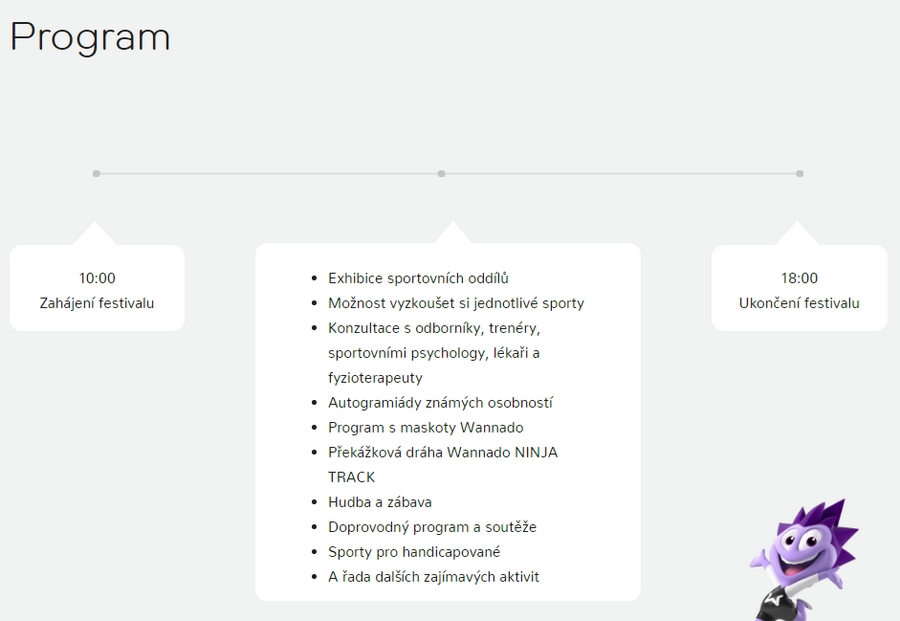Click 'A řada dalších zajímavých aktivit'

pyautogui.click(x=433, y=577)
